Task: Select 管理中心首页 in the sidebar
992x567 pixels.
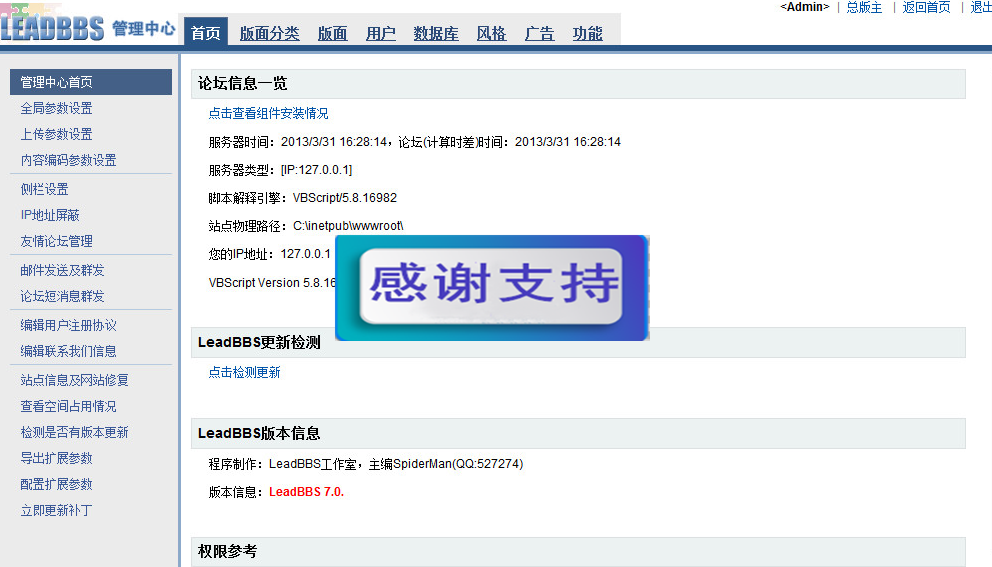Action: click(x=91, y=82)
